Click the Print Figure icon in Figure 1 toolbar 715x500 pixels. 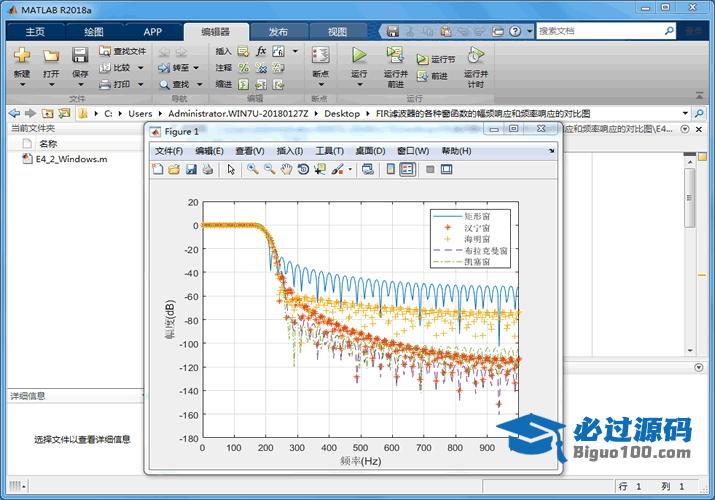click(208, 170)
